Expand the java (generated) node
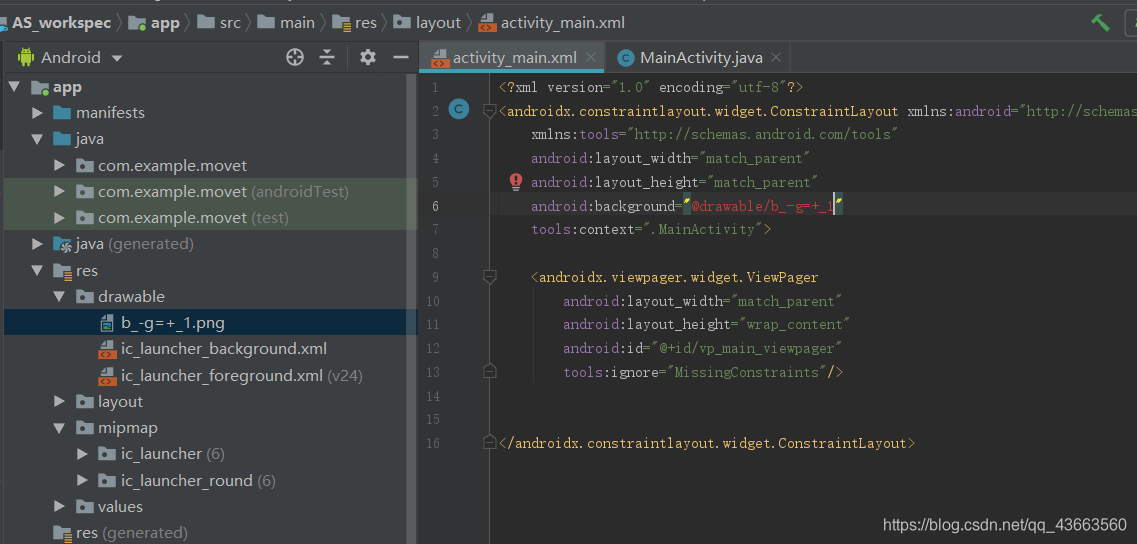The image size is (1137, 544). point(37,244)
